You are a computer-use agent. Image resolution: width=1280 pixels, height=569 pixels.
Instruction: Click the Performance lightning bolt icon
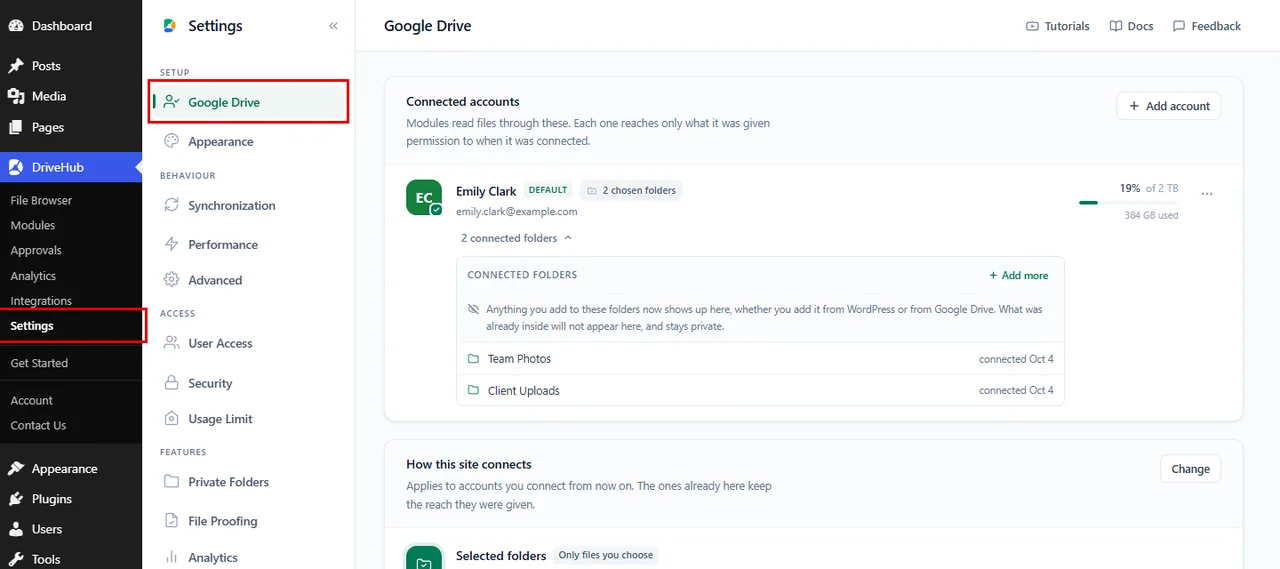pyautogui.click(x=171, y=244)
